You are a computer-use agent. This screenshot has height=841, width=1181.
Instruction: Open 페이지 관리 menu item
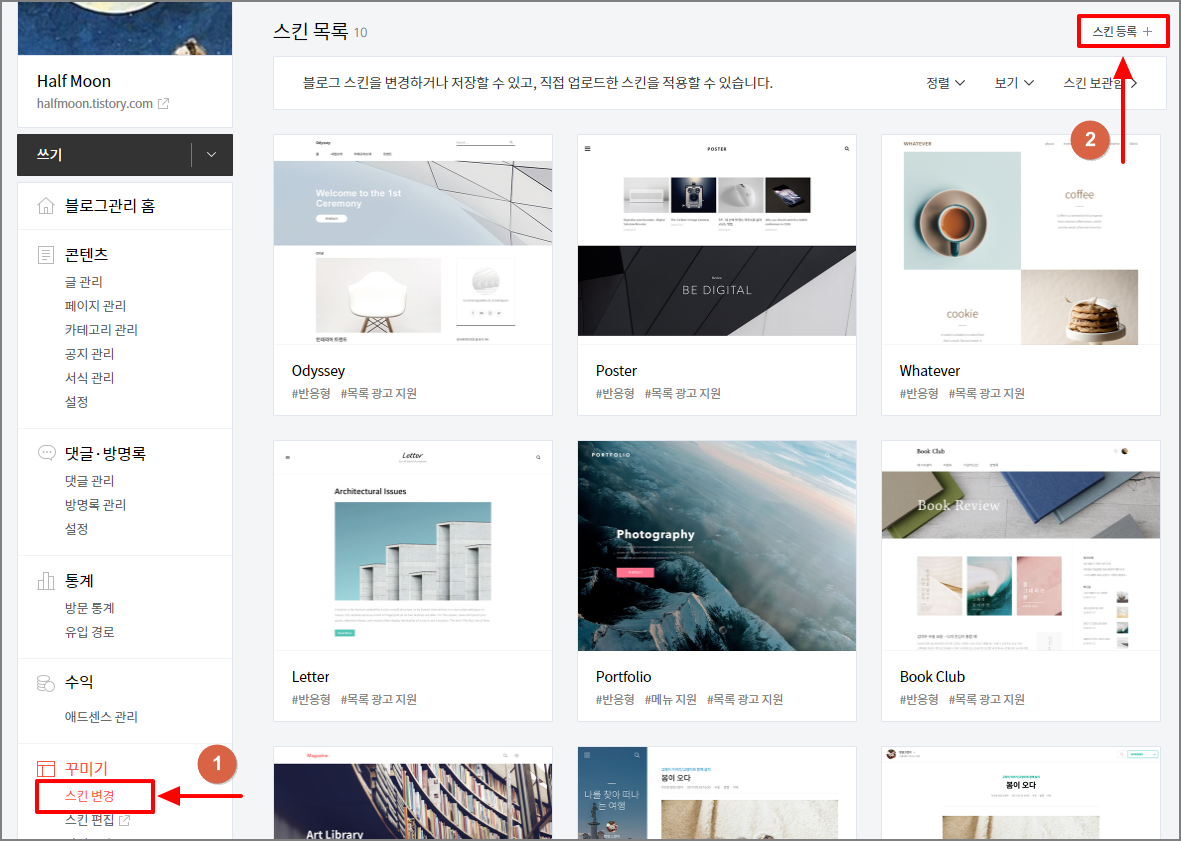click(x=96, y=306)
